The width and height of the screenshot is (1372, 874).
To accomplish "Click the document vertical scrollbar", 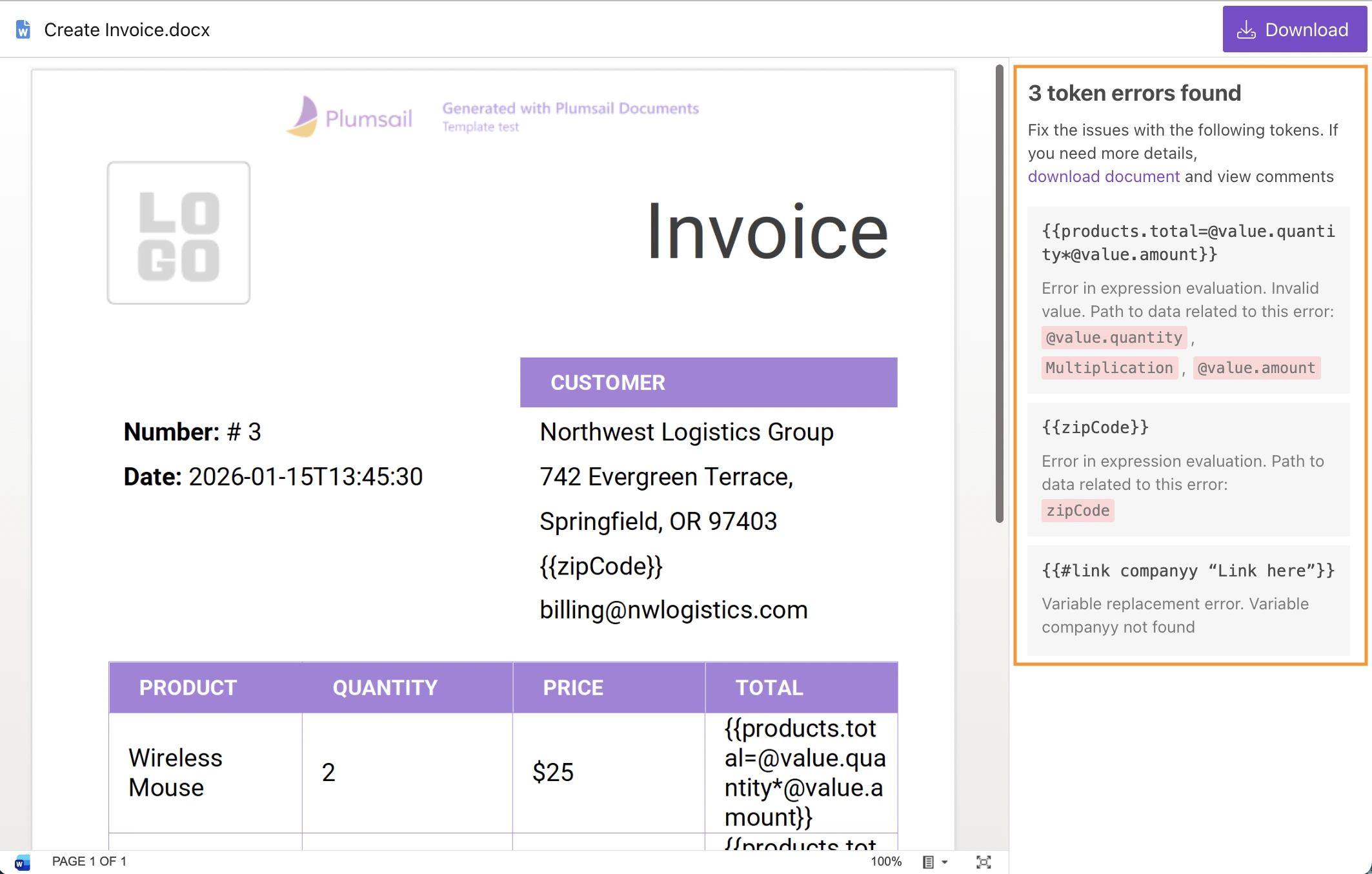I will coord(999,294).
